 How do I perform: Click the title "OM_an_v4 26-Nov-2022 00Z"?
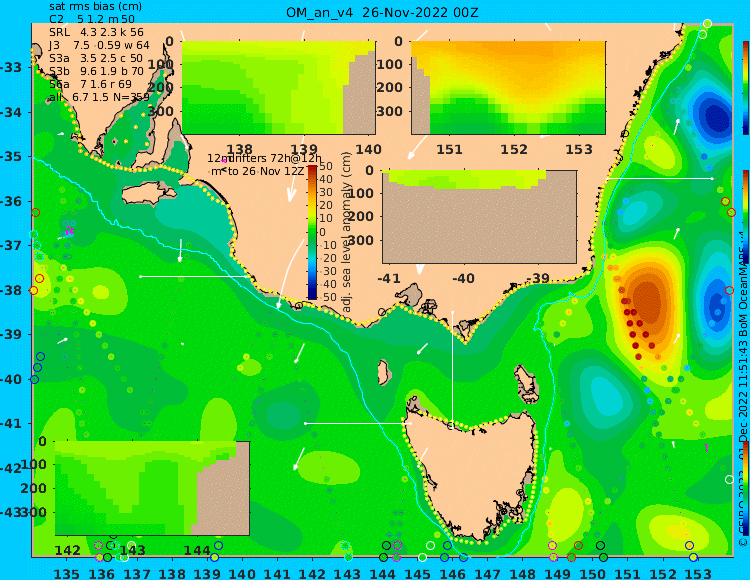[x=382, y=12]
